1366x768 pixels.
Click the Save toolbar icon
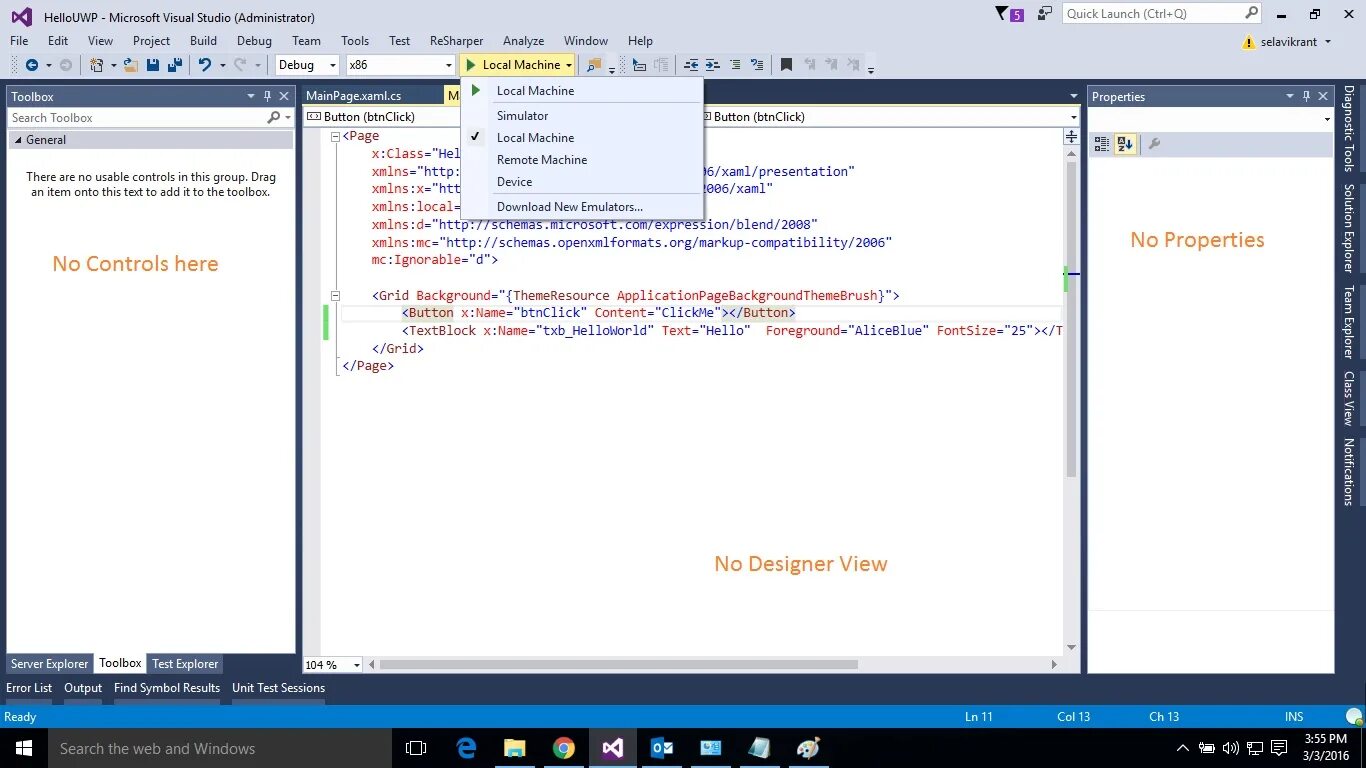point(153,65)
